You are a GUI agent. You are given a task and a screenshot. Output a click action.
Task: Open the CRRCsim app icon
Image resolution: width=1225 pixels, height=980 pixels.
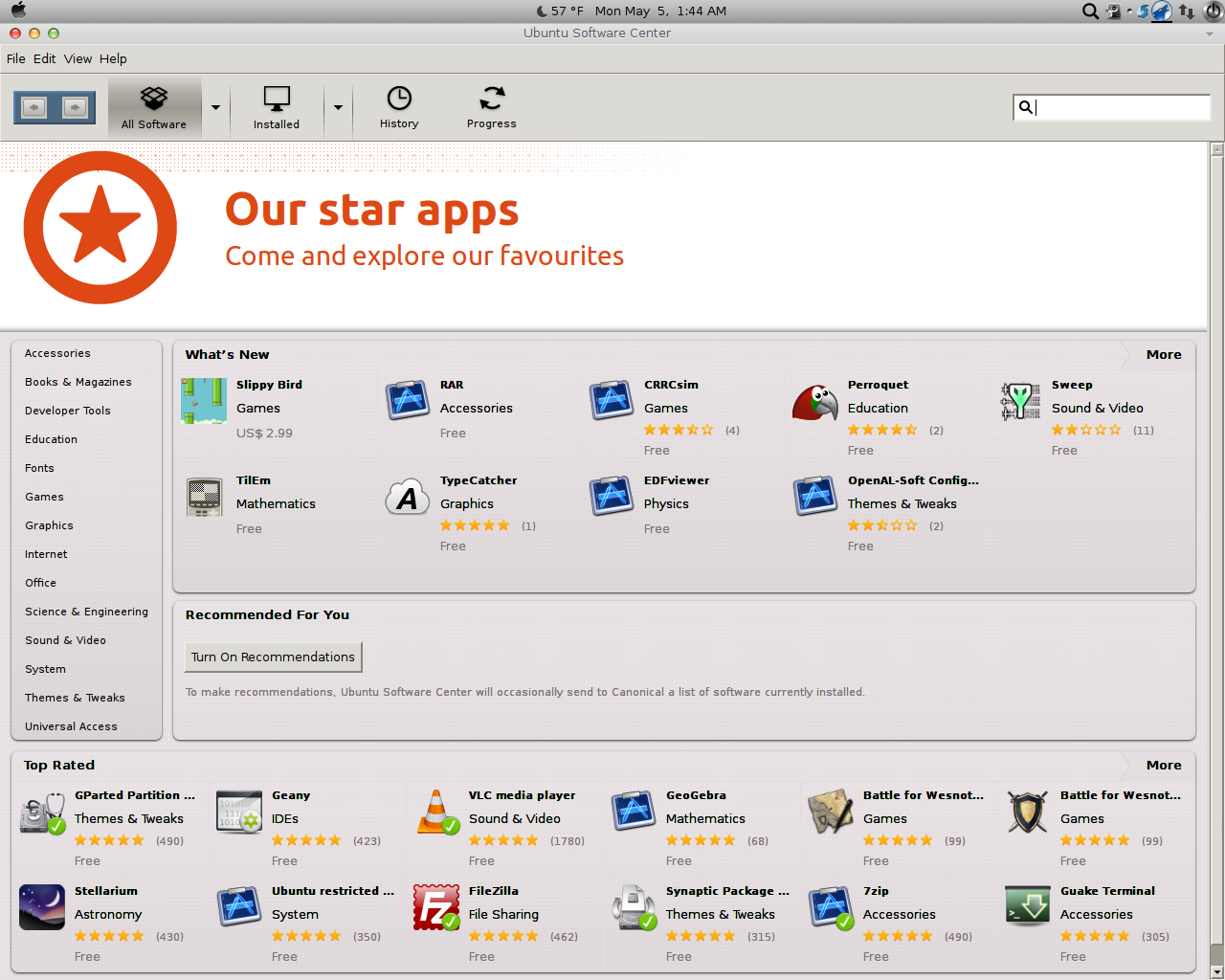[612, 401]
